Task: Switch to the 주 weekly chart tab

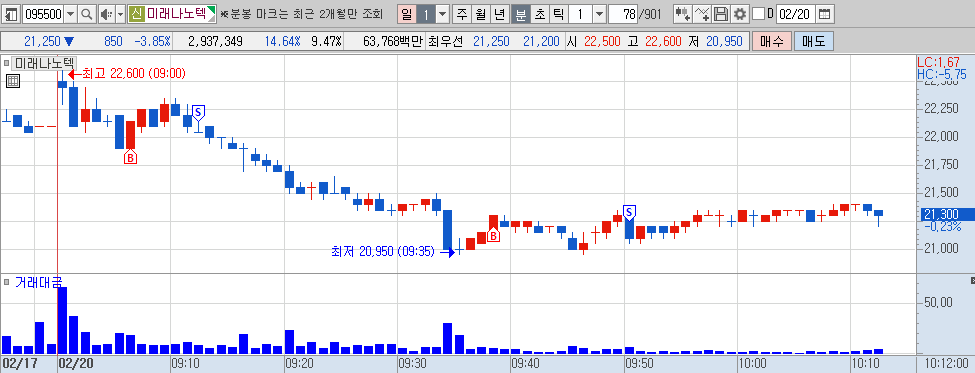Action: pyautogui.click(x=461, y=13)
